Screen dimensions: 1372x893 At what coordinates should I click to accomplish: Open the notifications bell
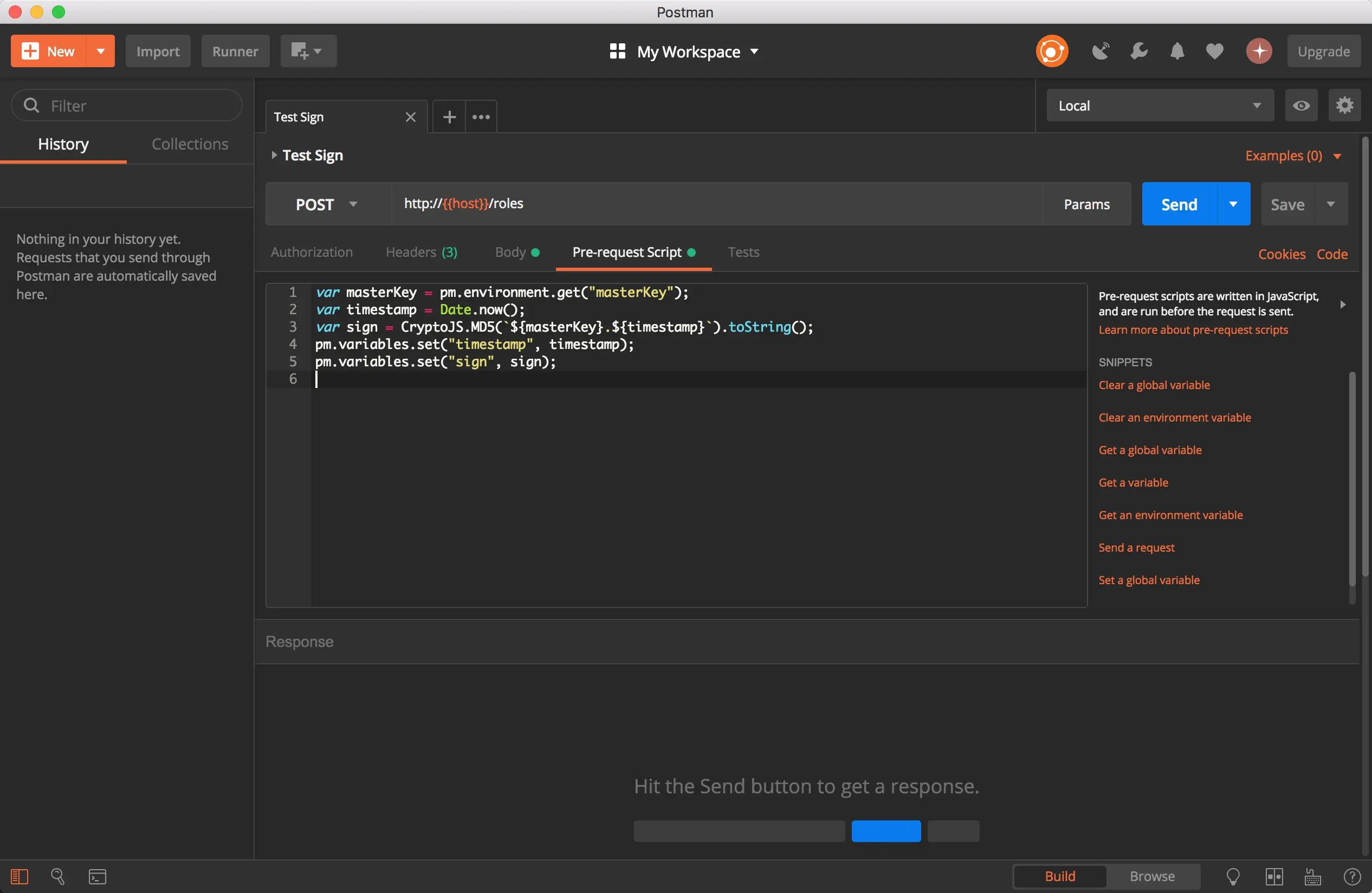click(x=1176, y=51)
